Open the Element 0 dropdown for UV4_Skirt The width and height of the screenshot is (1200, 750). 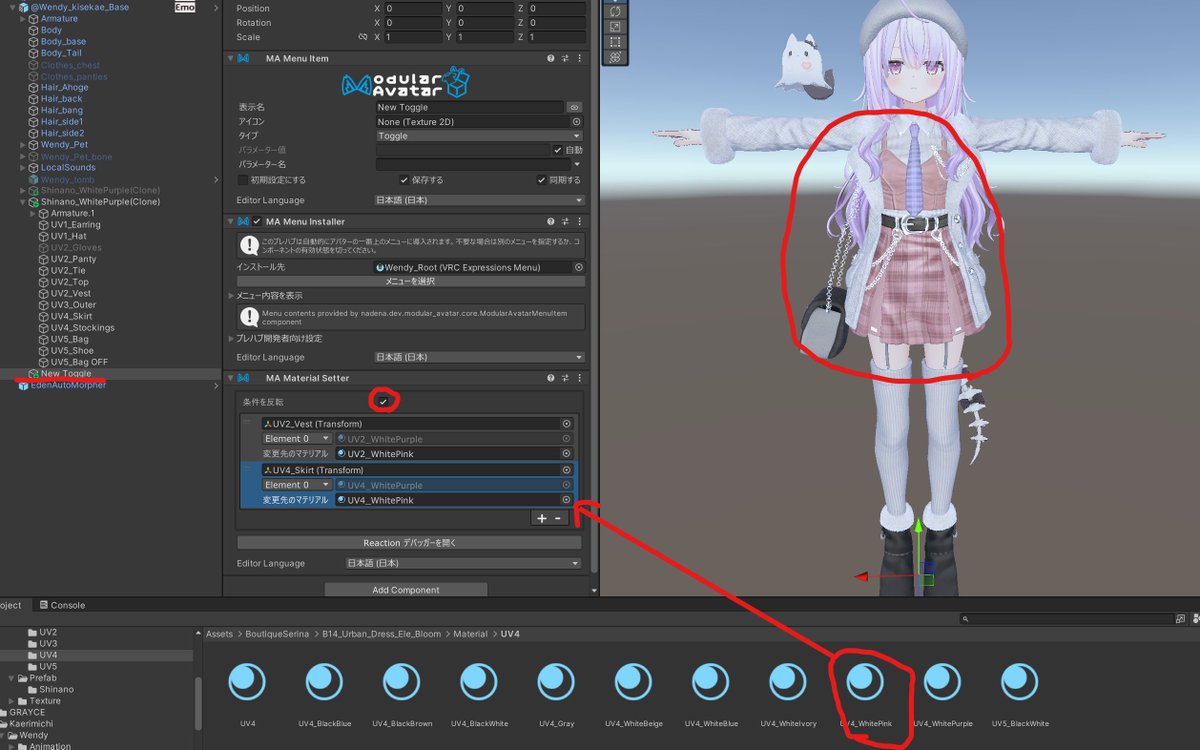[x=297, y=485]
